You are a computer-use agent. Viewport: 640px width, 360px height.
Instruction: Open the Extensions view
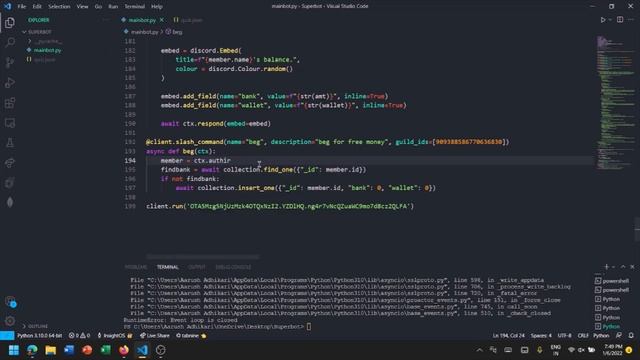(10, 102)
